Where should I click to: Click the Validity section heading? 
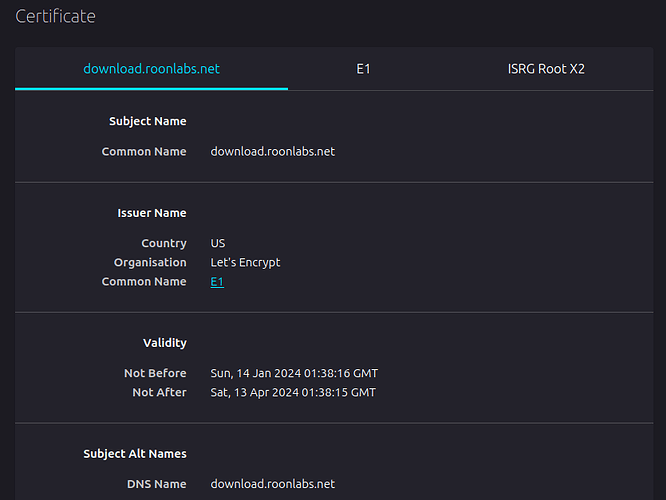tap(165, 343)
